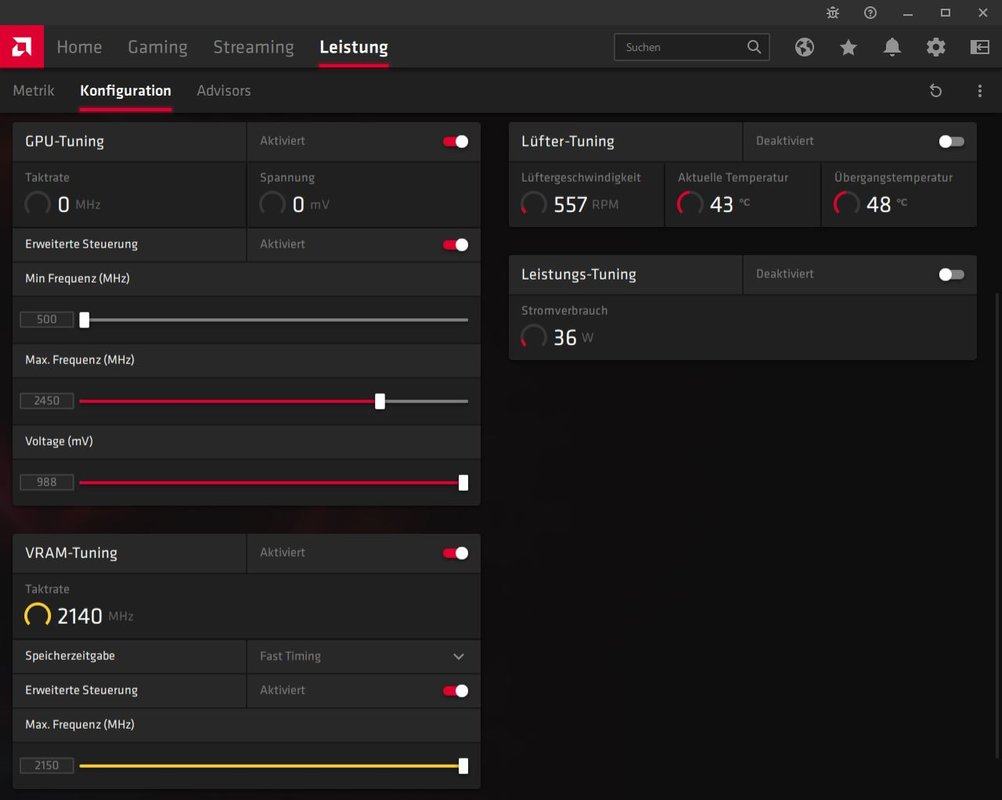The height and width of the screenshot is (800, 1002).
Task: Click the Max. Frequenz 2450 value box
Action: coord(47,401)
